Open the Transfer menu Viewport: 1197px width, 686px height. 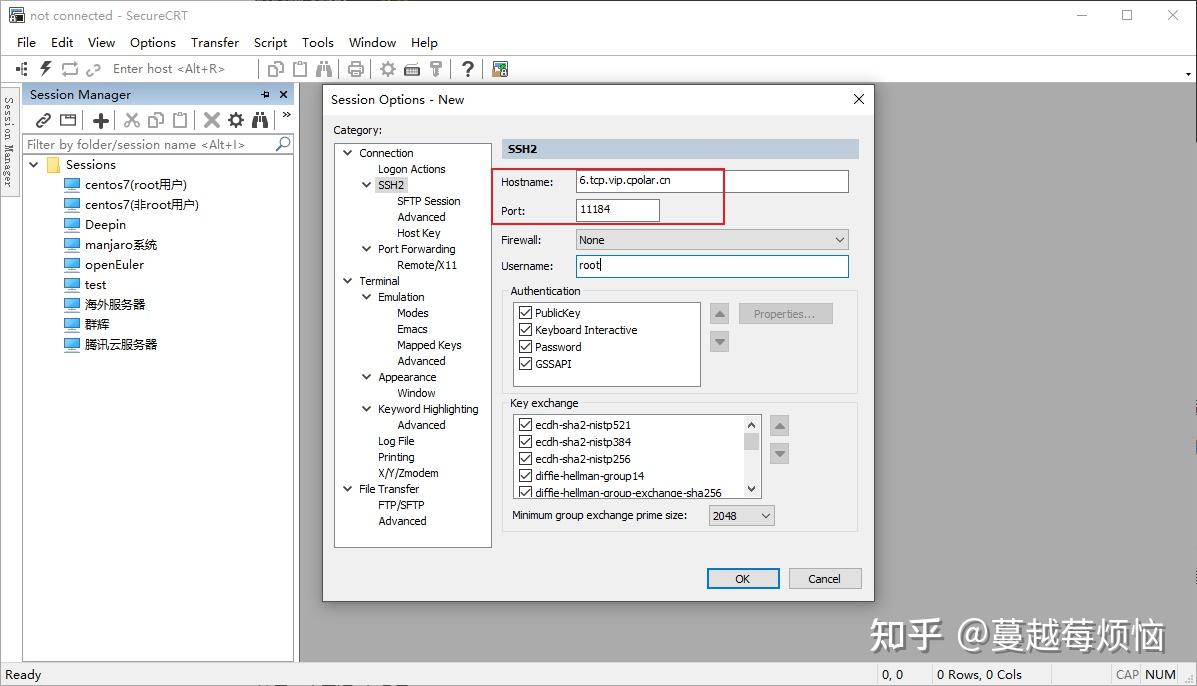pos(215,42)
